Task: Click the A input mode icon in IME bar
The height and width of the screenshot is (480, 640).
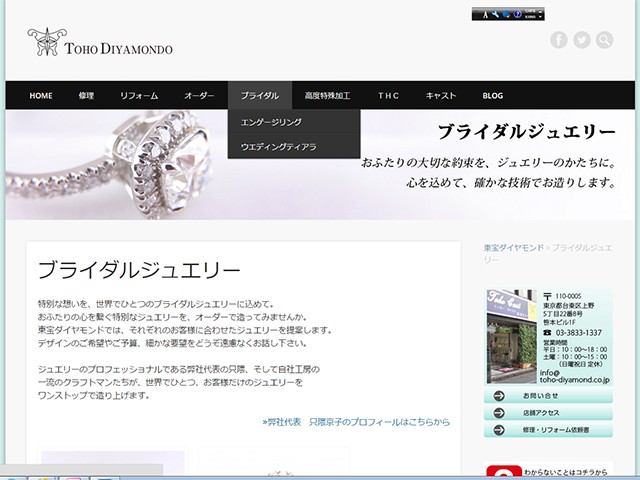Action: point(485,15)
